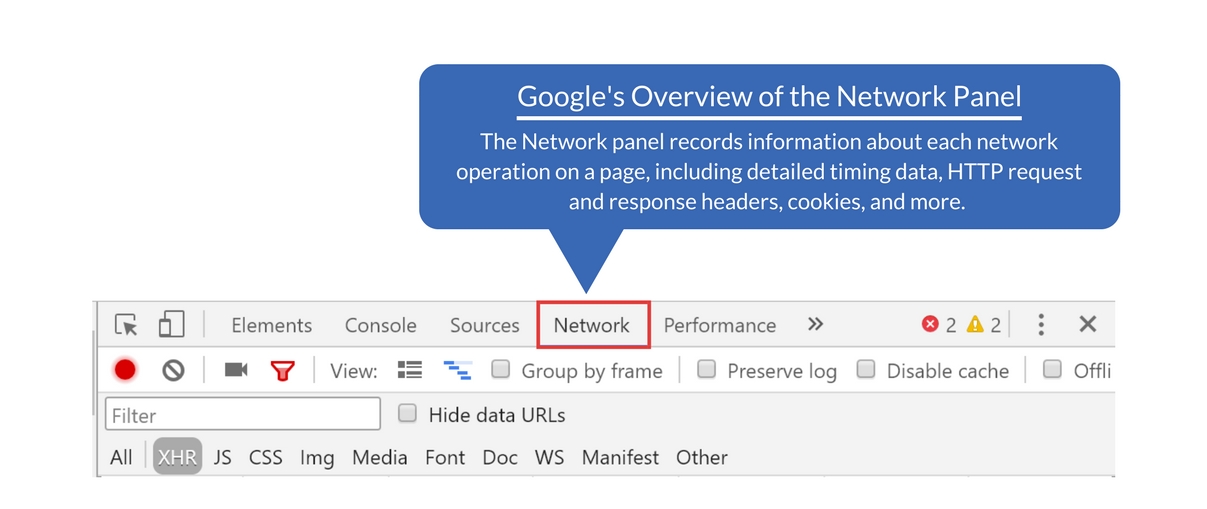Image resolution: width=1207 pixels, height=509 pixels.
Task: Filter requests by WS
Action: 550,457
